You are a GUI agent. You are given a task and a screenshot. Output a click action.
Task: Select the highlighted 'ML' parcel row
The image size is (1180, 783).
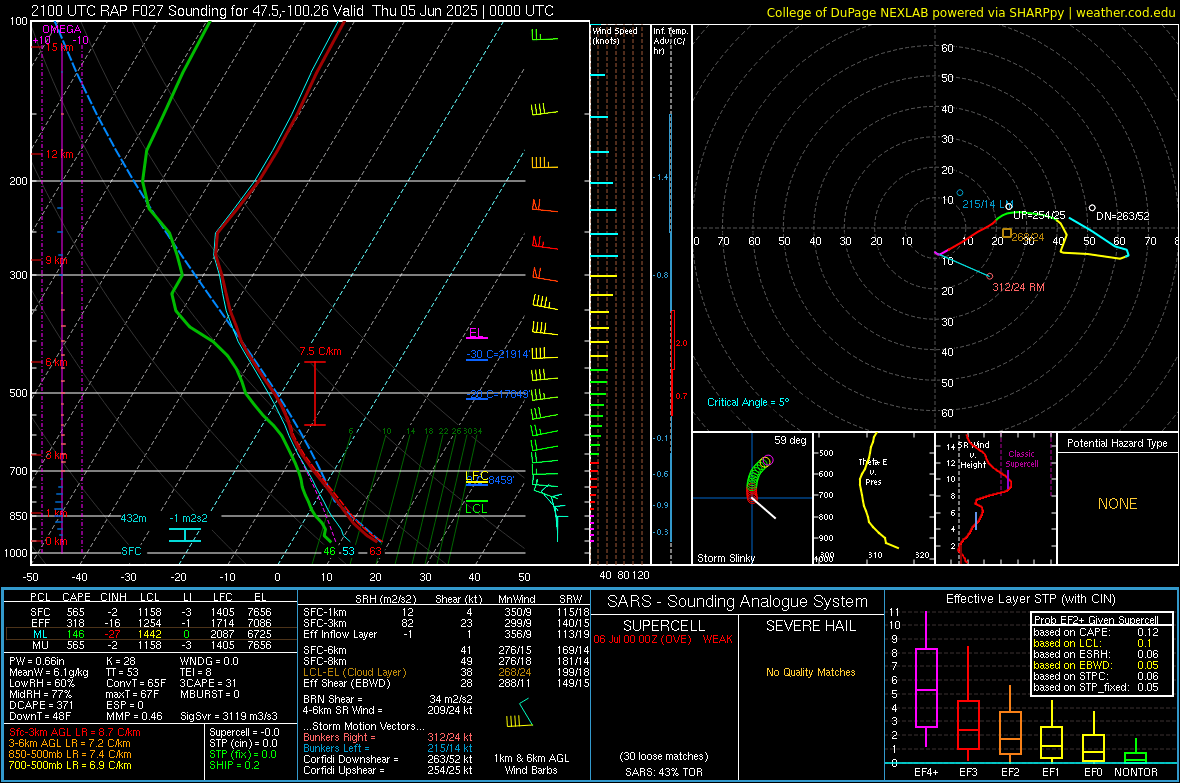pos(151,634)
